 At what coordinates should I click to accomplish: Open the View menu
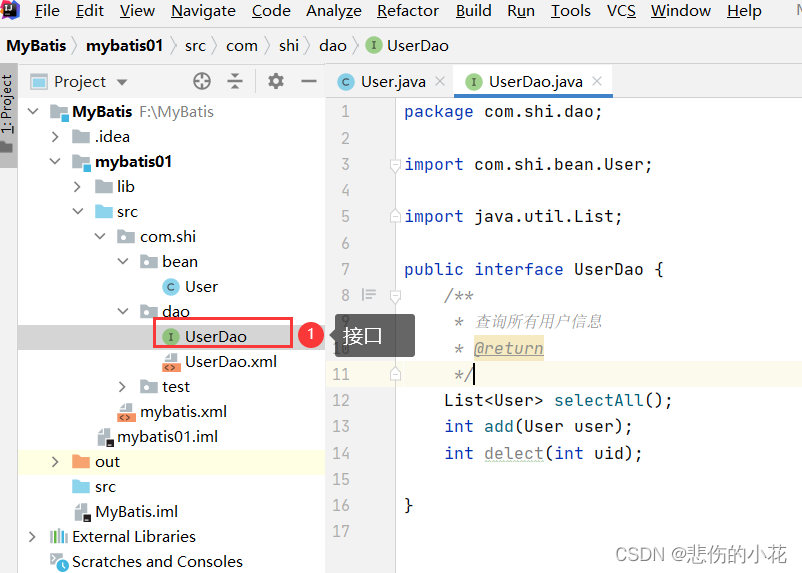pos(137,11)
